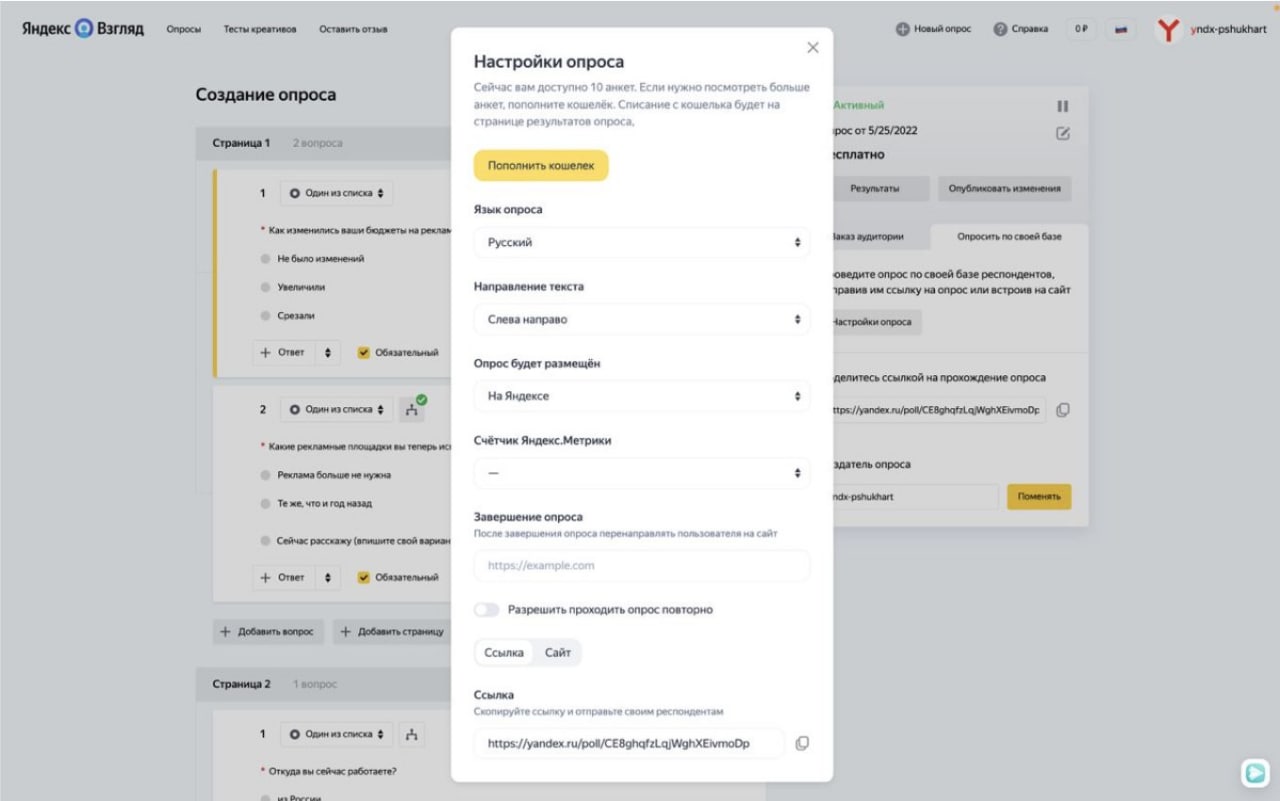
Task: Pause the active survey with the pause icon
Action: point(1063,106)
